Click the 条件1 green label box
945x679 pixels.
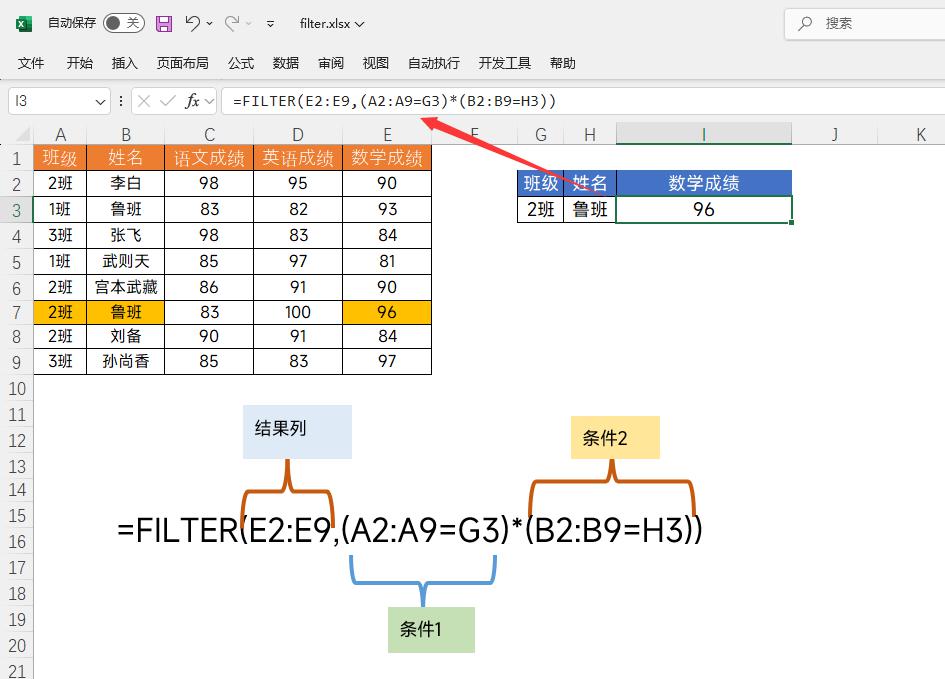pyautogui.click(x=432, y=630)
